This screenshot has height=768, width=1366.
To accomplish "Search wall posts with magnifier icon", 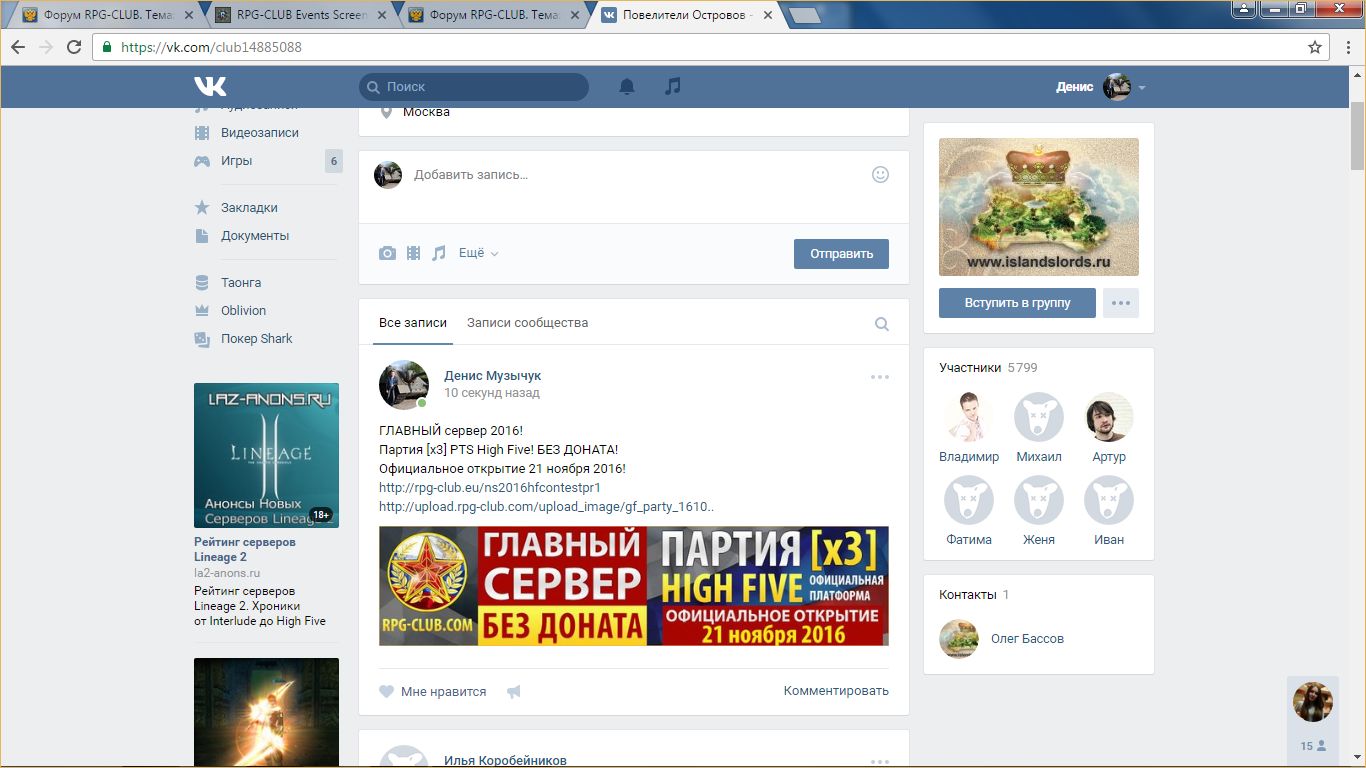I will (881, 324).
